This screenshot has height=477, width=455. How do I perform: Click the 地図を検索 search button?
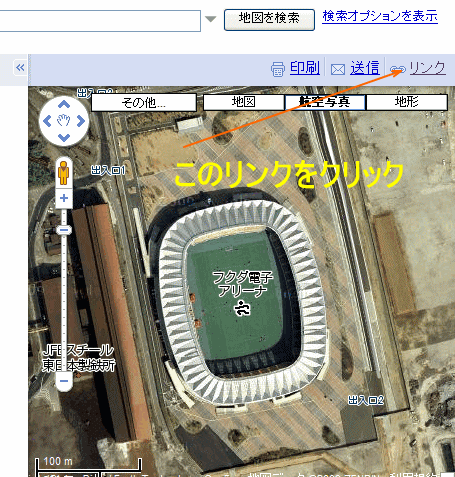click(x=269, y=19)
